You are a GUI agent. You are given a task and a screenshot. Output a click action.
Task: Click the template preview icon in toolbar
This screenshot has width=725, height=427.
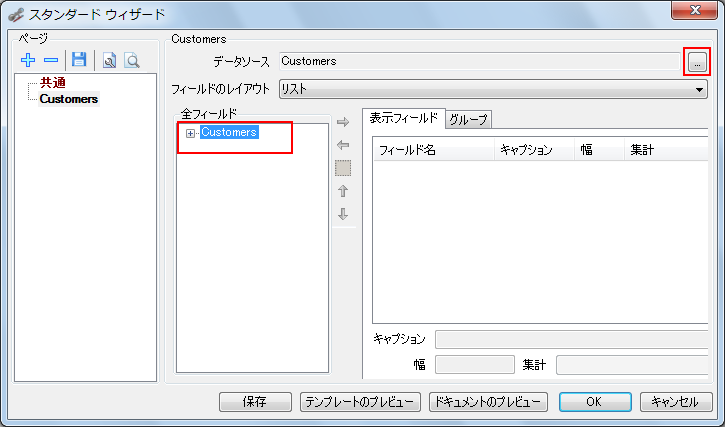coord(109,61)
